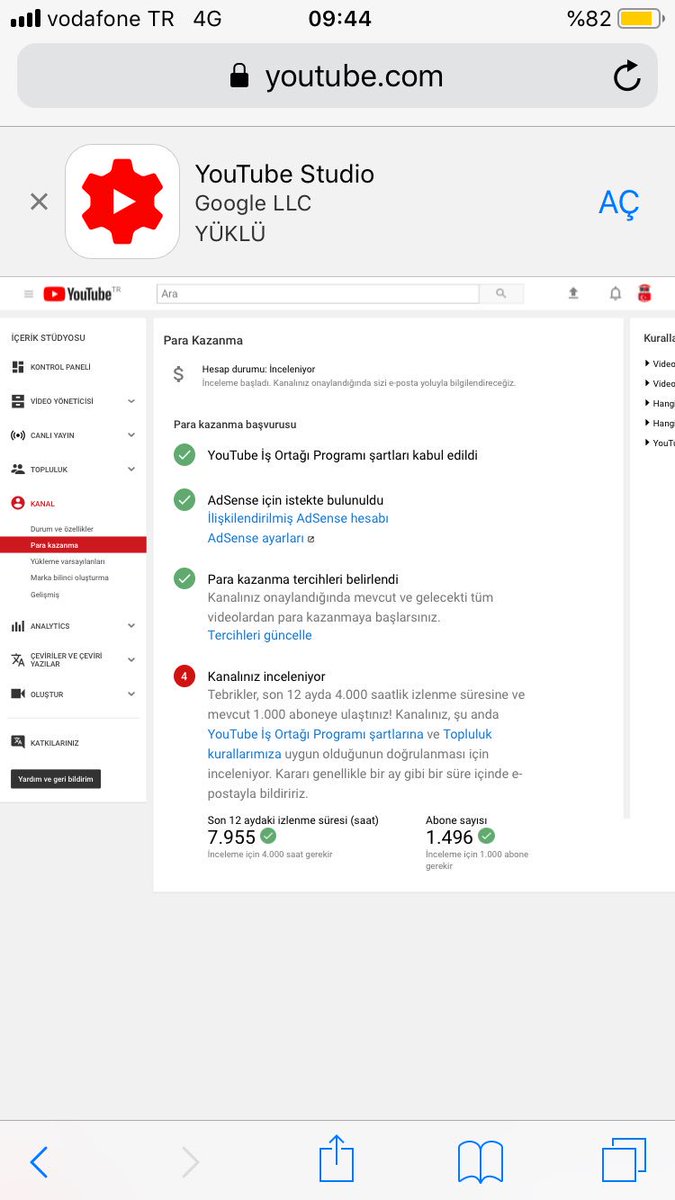Select Para kazanma sidebar item

click(73, 545)
